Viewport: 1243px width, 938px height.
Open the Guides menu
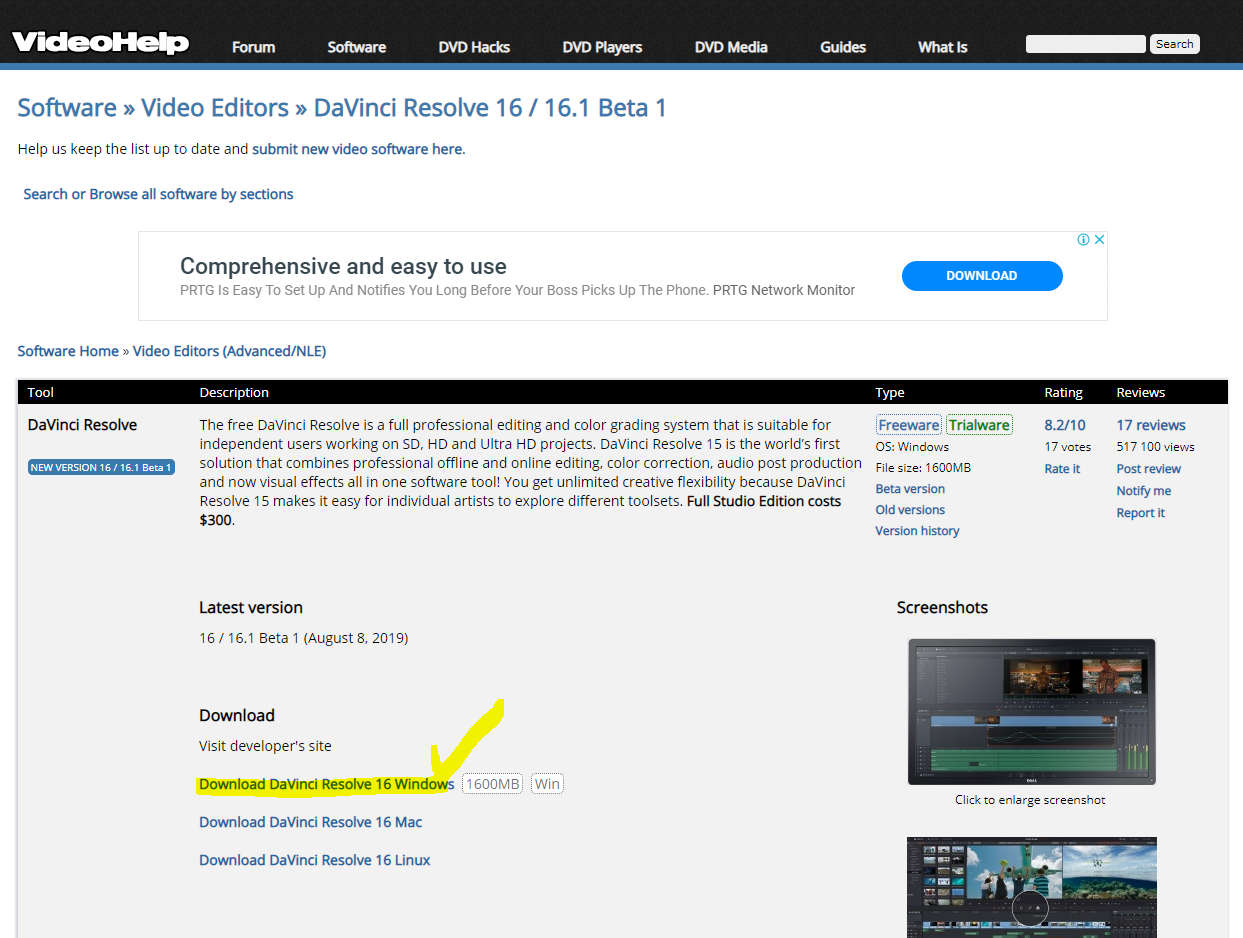(843, 47)
